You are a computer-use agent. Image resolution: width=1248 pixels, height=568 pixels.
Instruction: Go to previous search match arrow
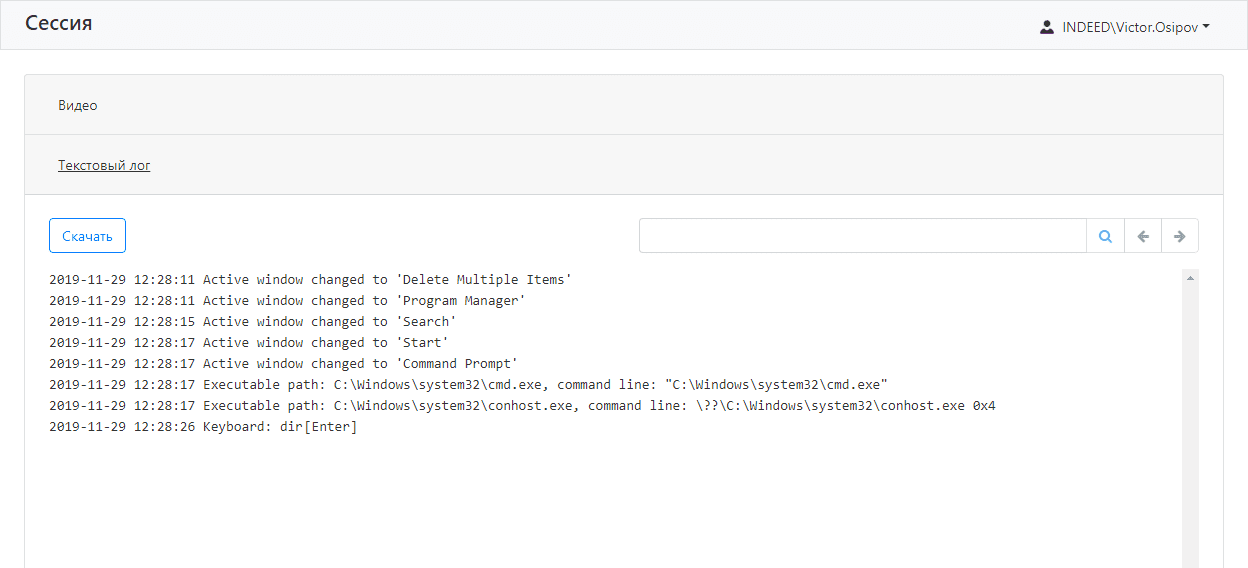(1143, 236)
